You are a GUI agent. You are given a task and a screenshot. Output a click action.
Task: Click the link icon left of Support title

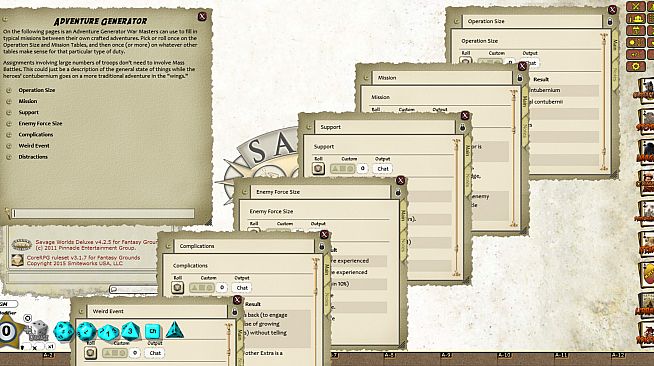309,127
